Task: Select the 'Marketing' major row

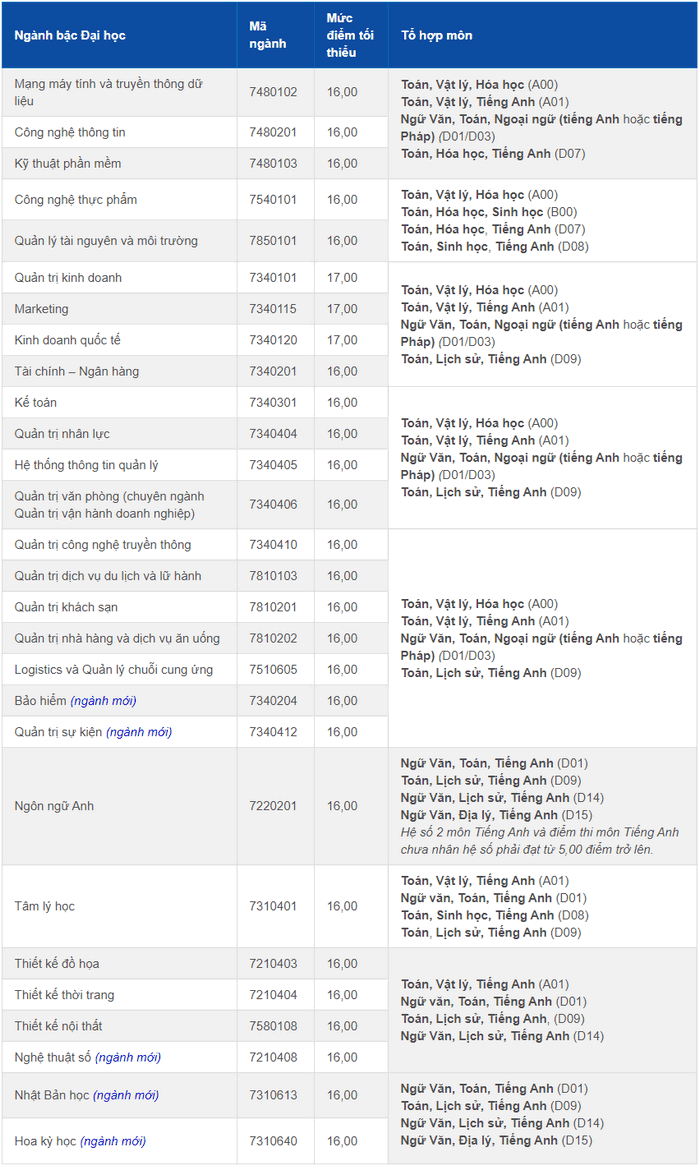Action: tap(195, 309)
